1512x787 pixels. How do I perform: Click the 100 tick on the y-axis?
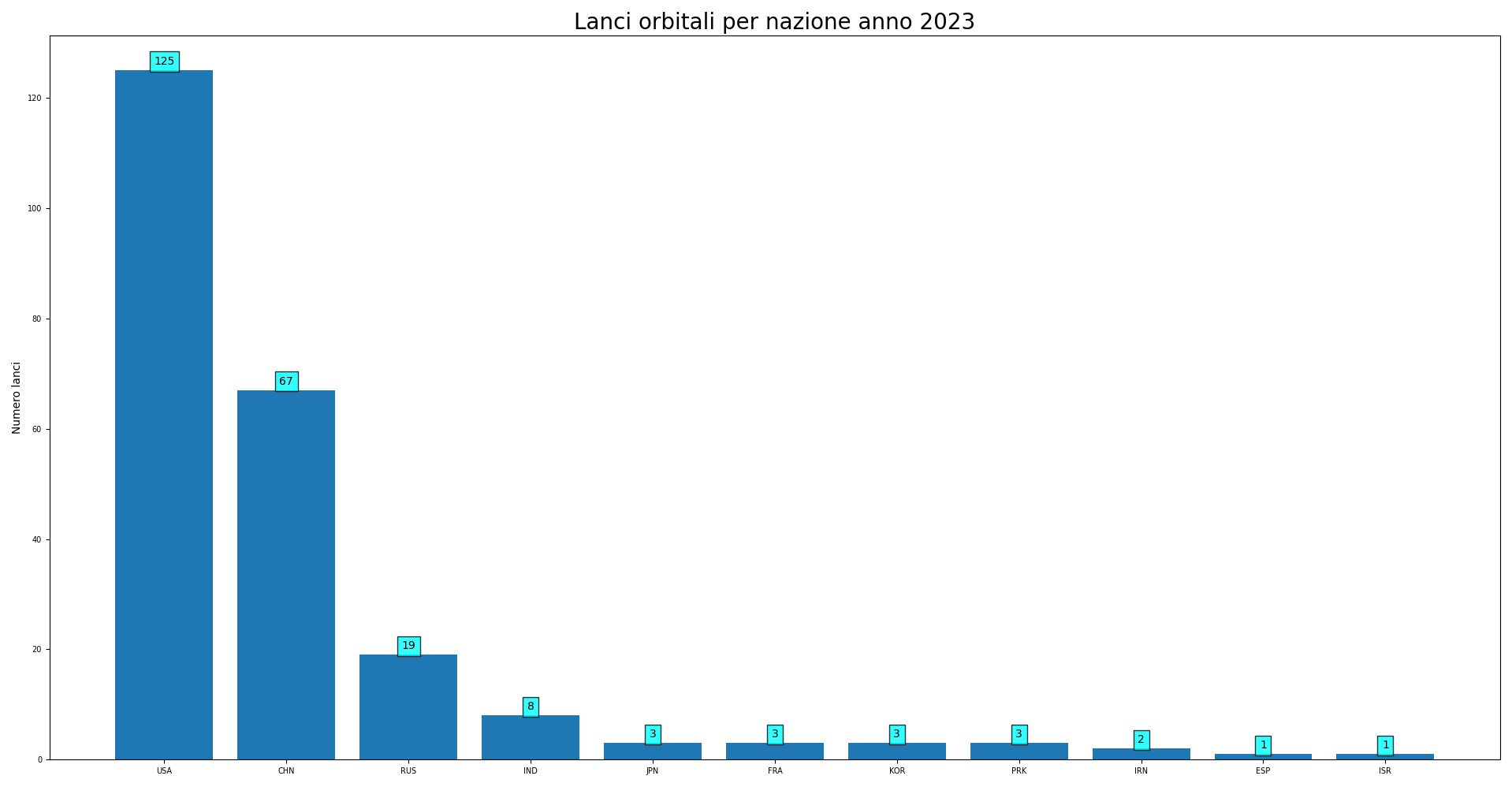coord(36,209)
